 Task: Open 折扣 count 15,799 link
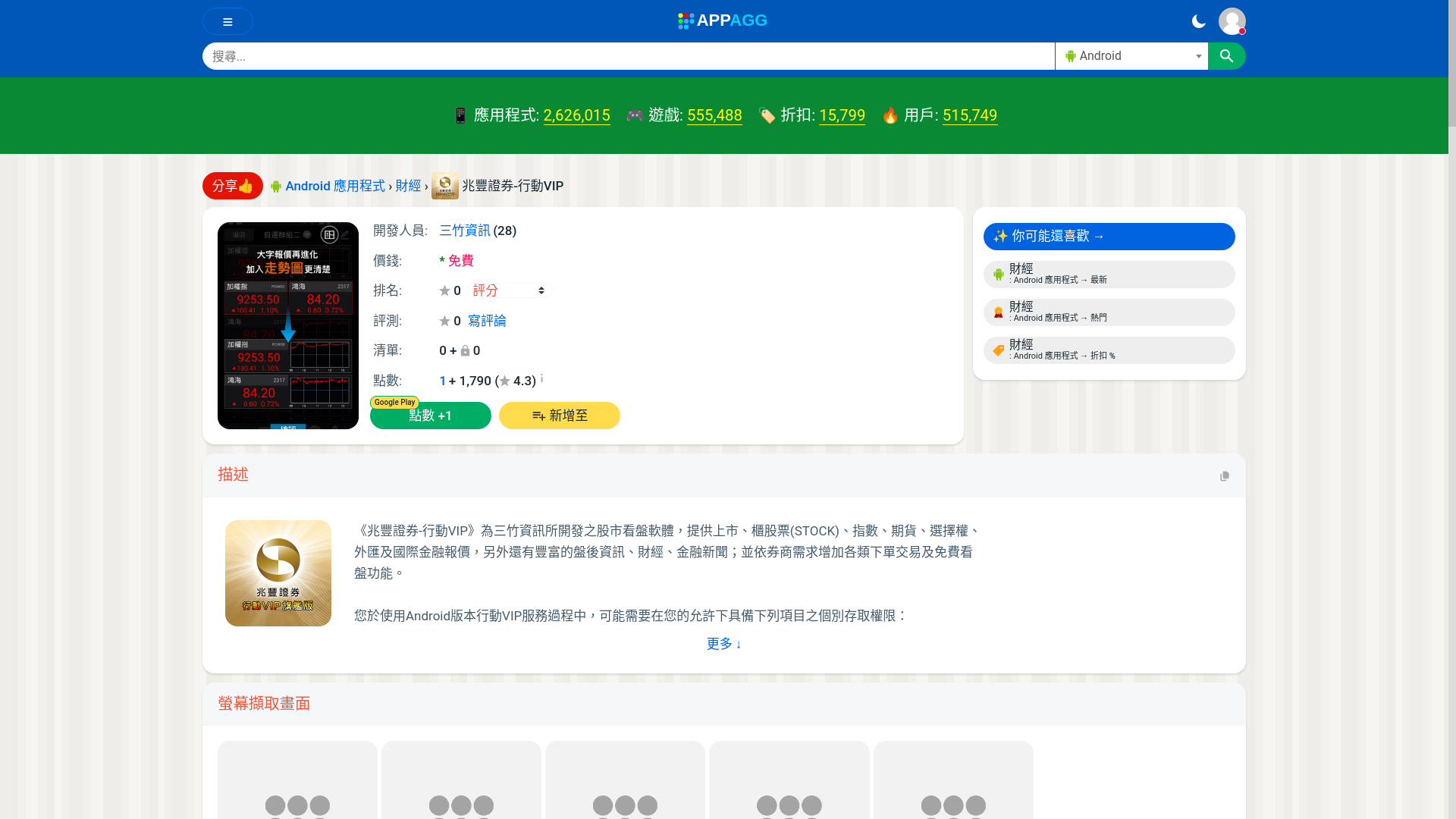tap(842, 115)
